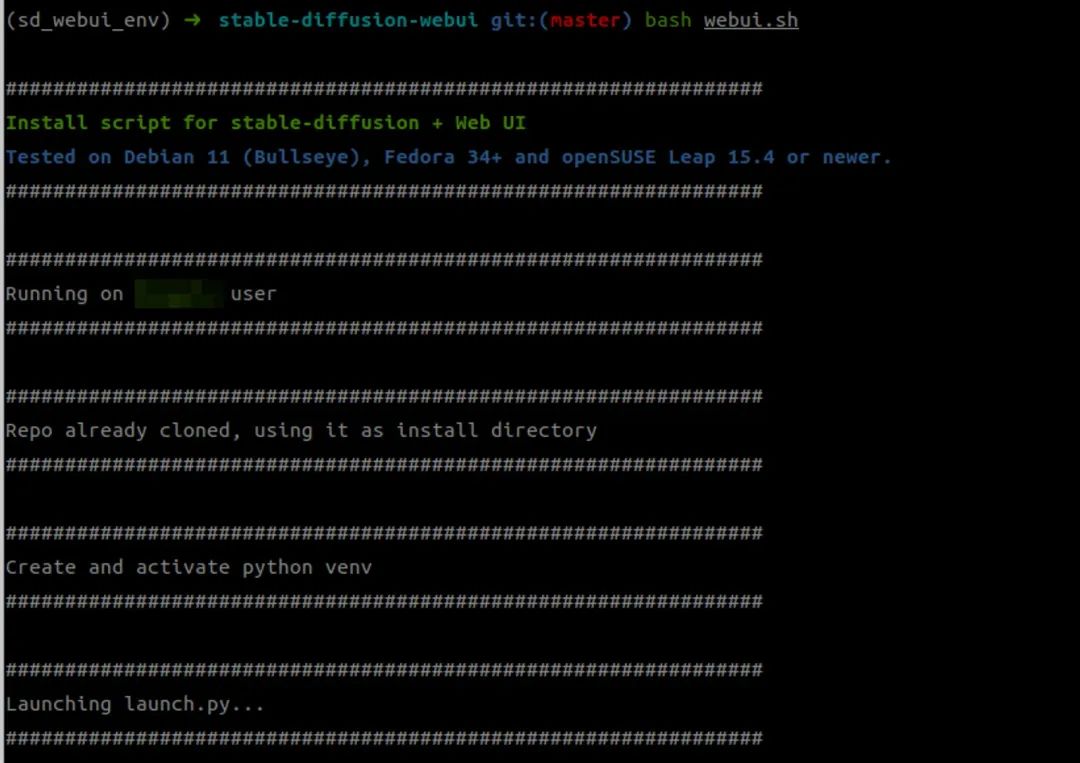Click the 'git:(' prefix in prompt
The image size is (1080, 763).
[x=519, y=20]
